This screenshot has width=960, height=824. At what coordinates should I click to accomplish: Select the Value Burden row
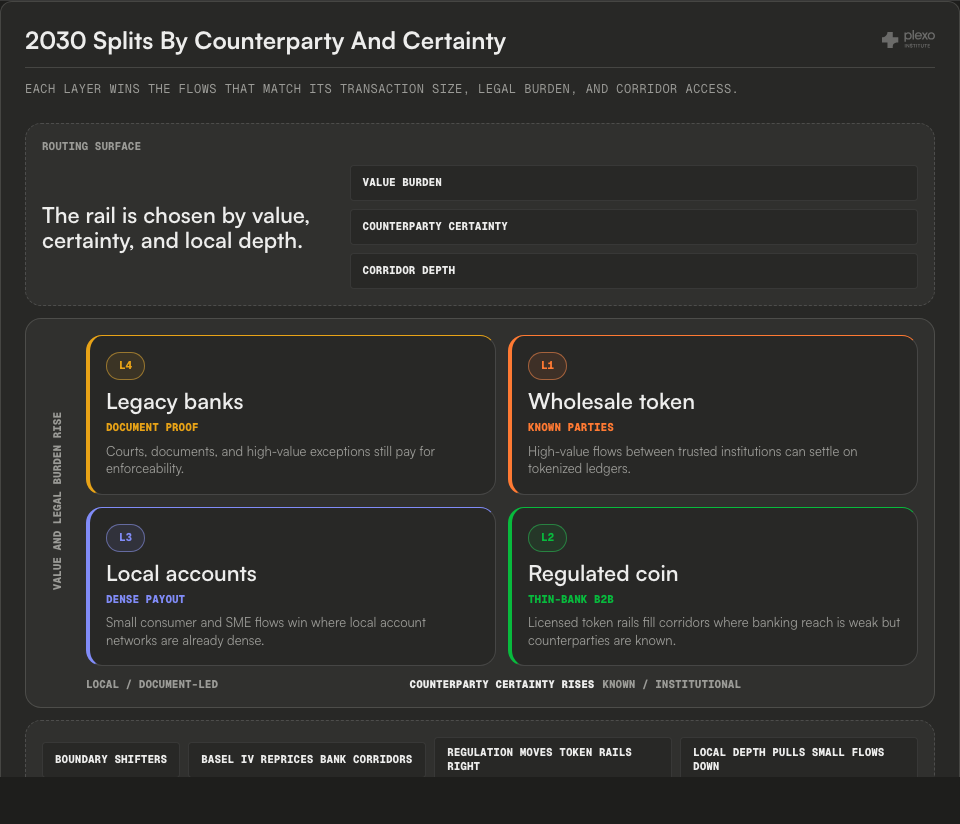tap(634, 182)
